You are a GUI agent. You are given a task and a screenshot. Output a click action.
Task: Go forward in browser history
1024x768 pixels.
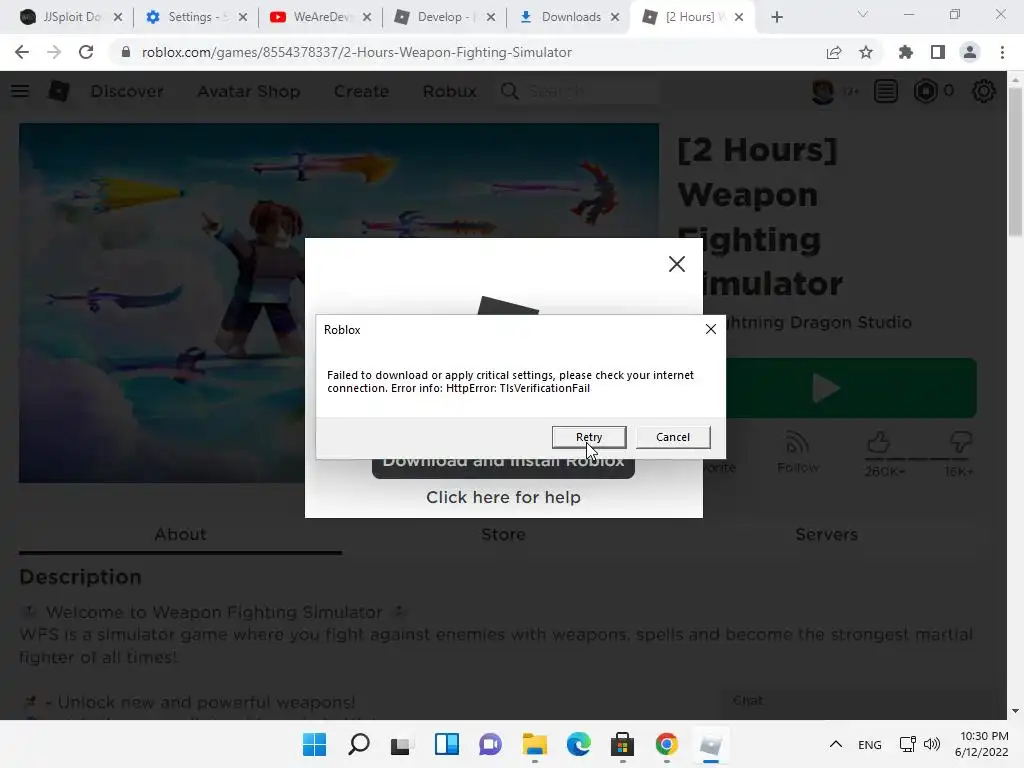[x=54, y=52]
